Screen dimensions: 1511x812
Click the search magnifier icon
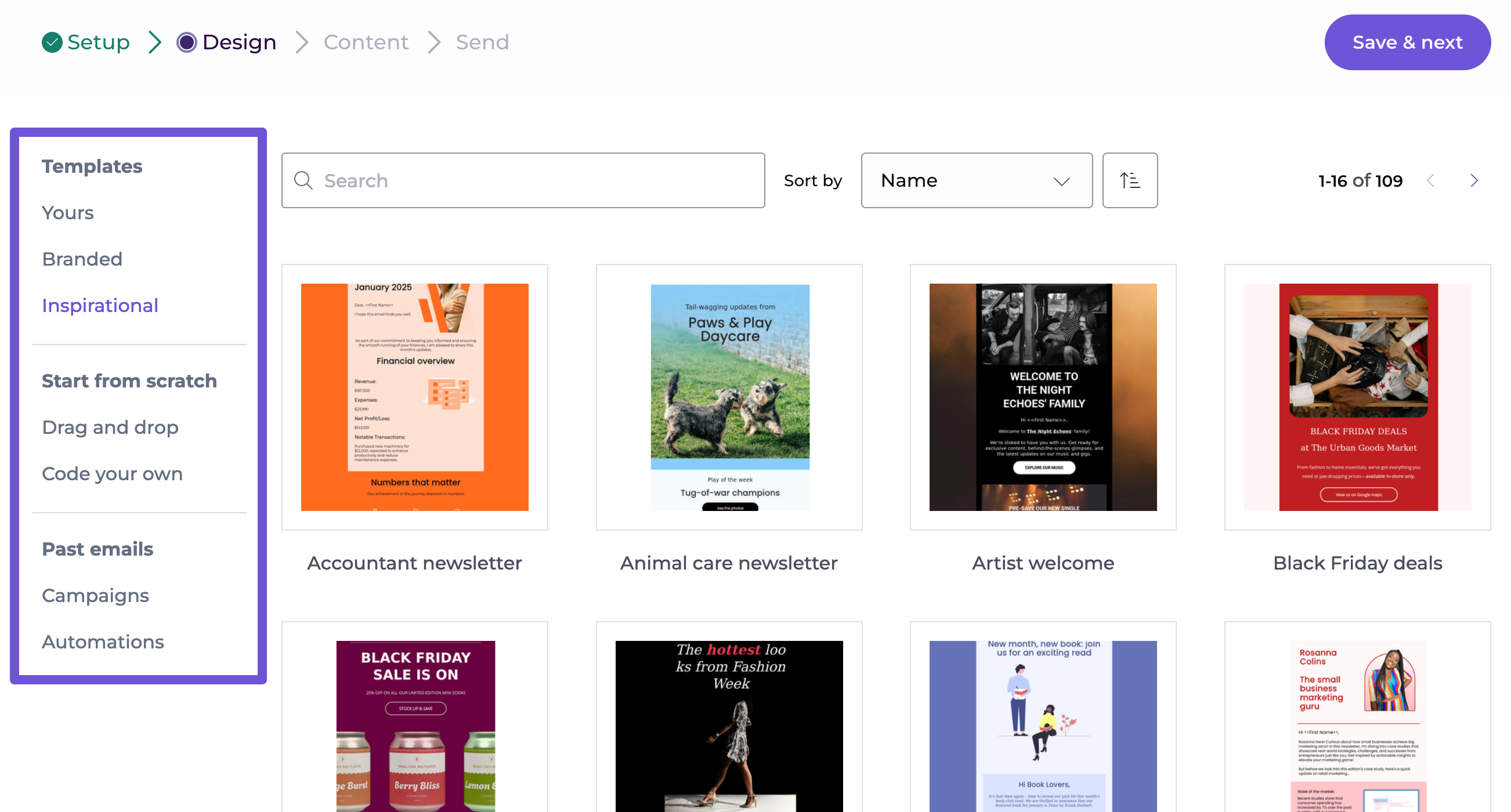click(303, 180)
